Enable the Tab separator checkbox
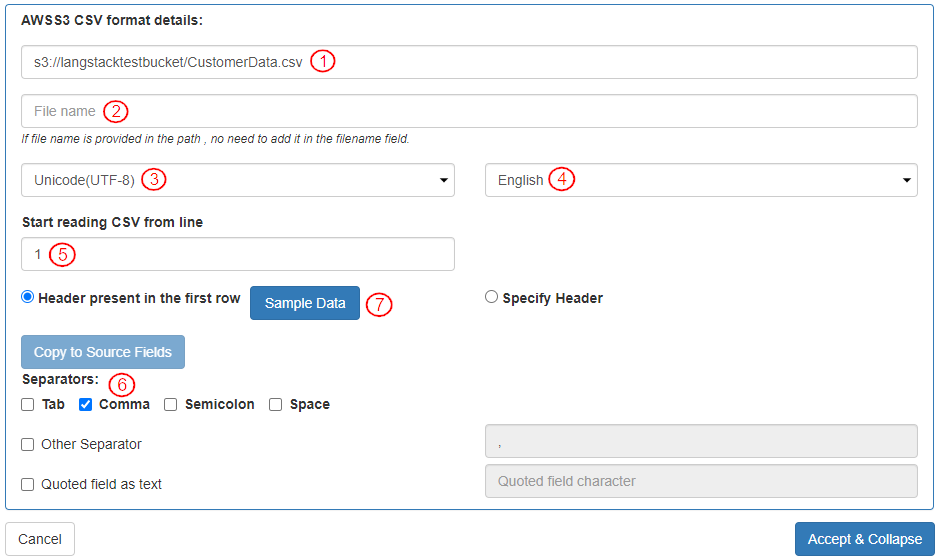This screenshot has height=560, width=940. 28,405
